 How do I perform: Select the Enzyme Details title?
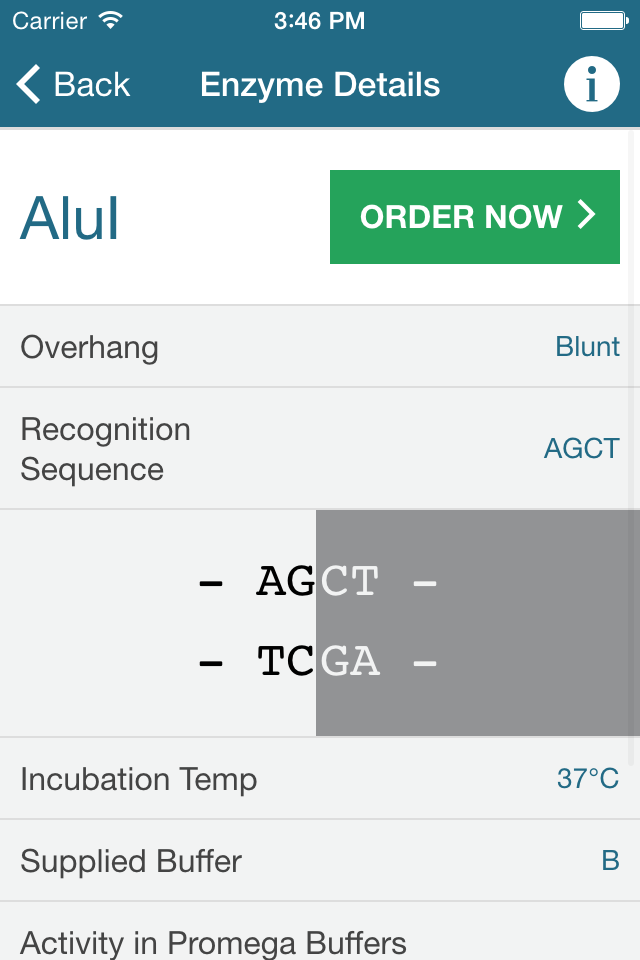319,84
